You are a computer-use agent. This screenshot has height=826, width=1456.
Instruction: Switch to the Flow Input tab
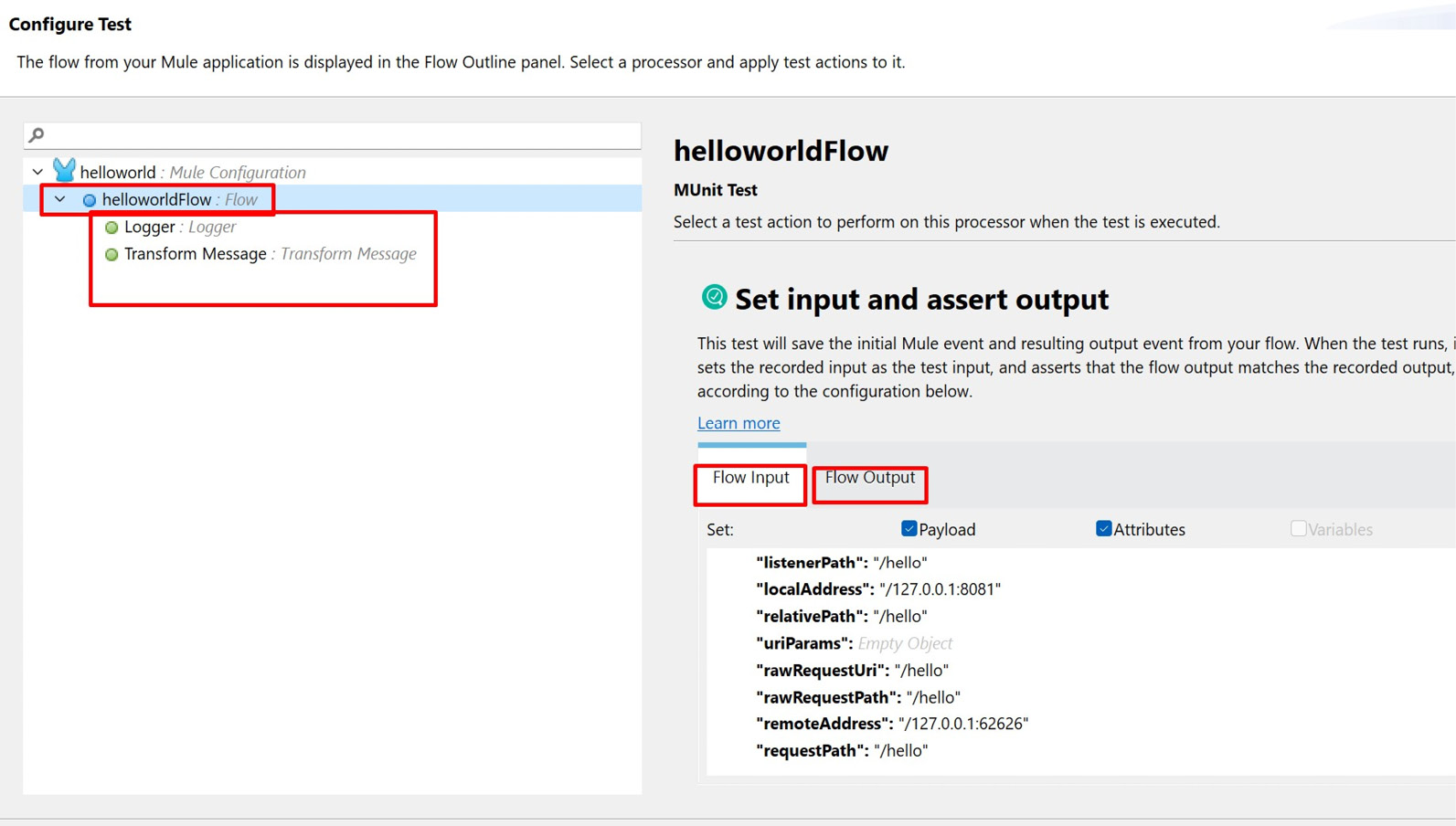pos(750,477)
